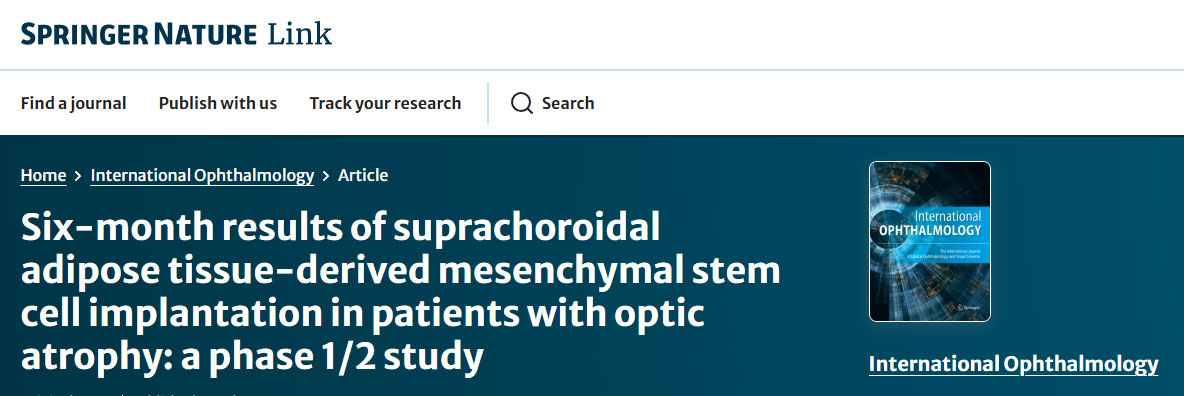The height and width of the screenshot is (396, 1184).
Task: Click the cut-off publication line below title
Action: click(128, 392)
